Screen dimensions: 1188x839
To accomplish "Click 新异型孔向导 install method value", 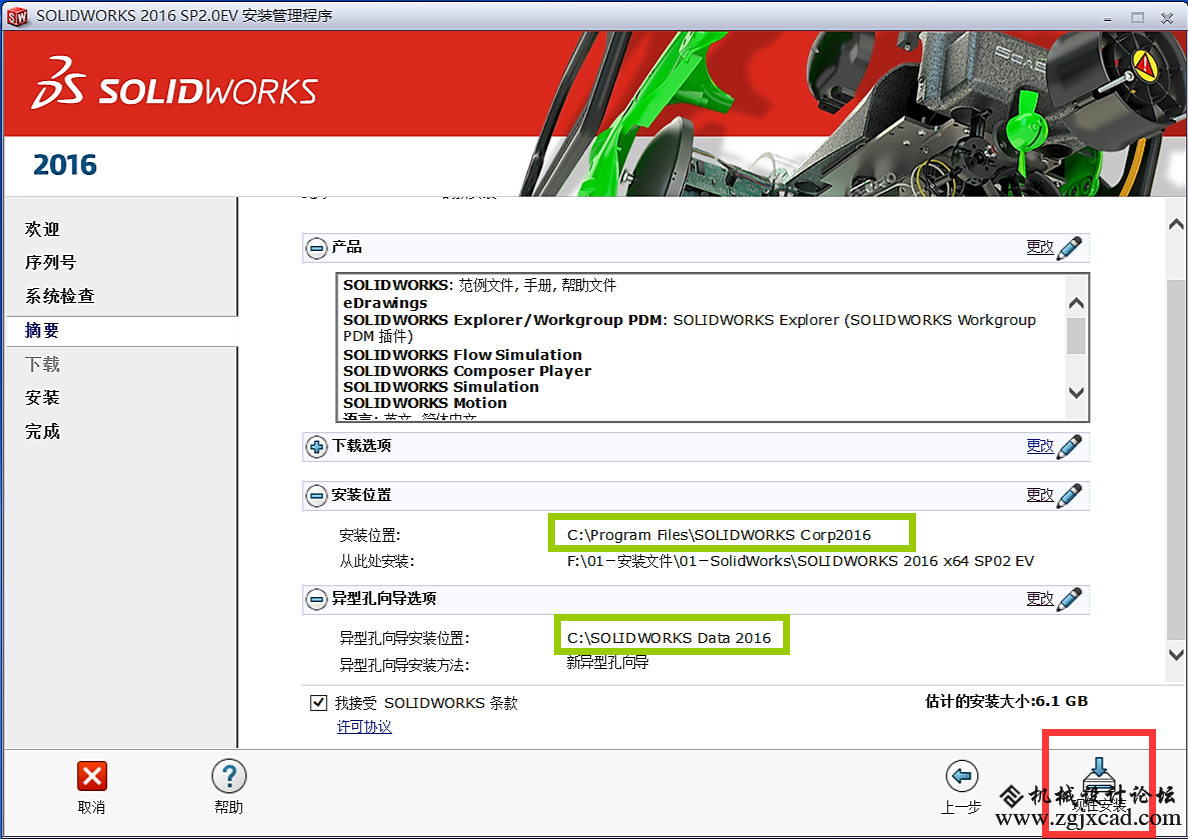I will [608, 662].
